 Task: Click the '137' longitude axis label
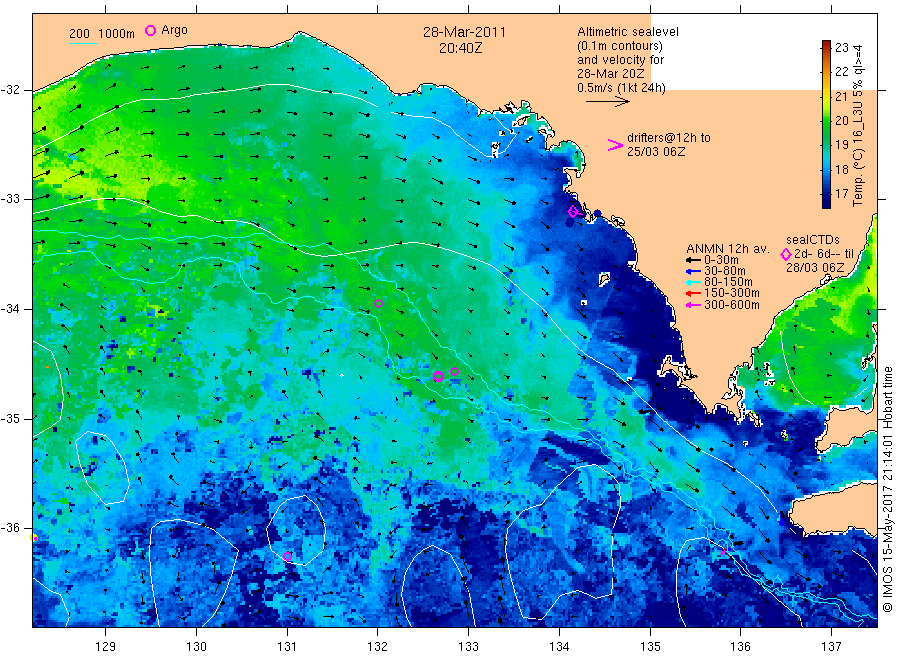tap(832, 647)
